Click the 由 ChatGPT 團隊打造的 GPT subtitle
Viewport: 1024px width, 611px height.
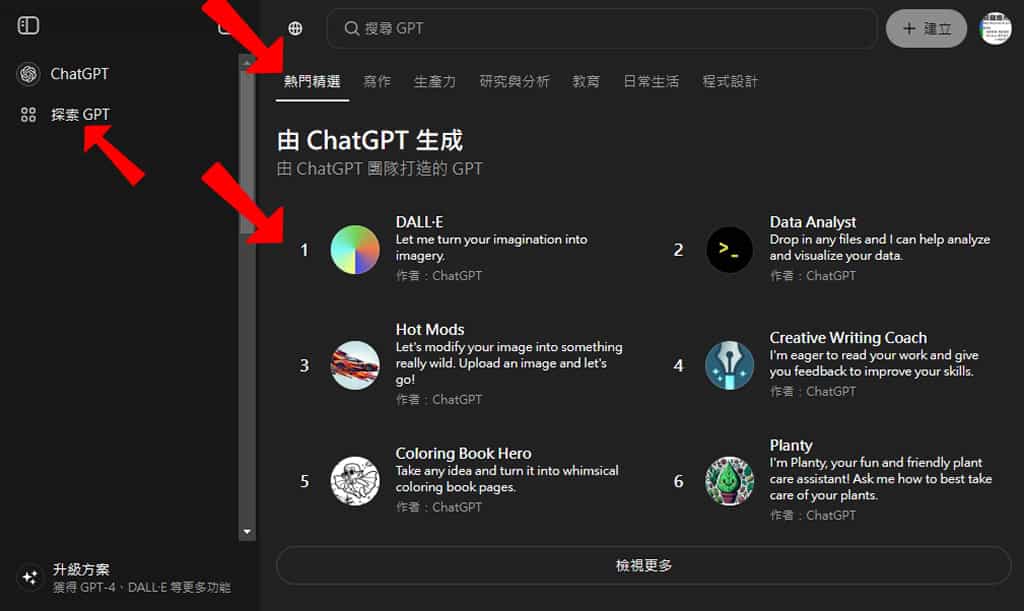pos(379,169)
